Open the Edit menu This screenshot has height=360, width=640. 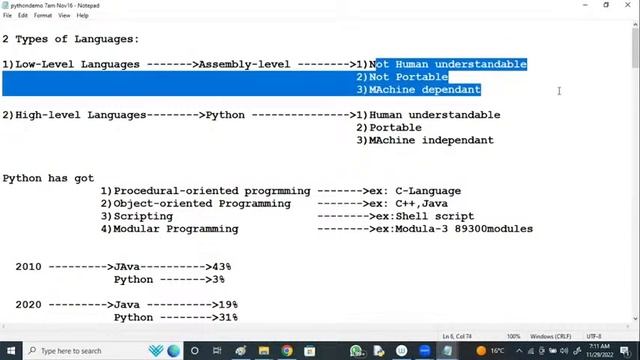pos(22,16)
